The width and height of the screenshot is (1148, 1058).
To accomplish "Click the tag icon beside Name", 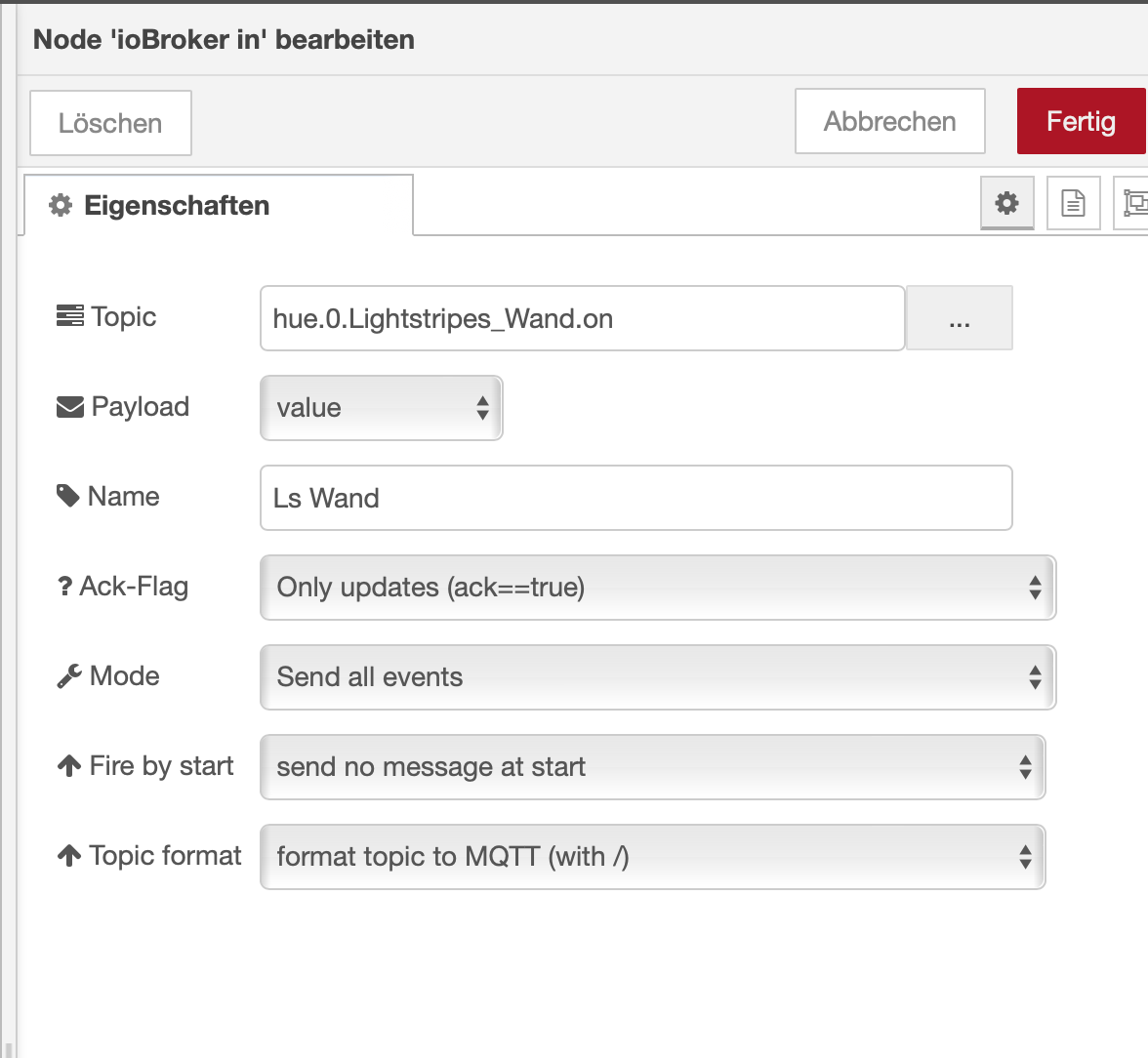I will (x=68, y=497).
